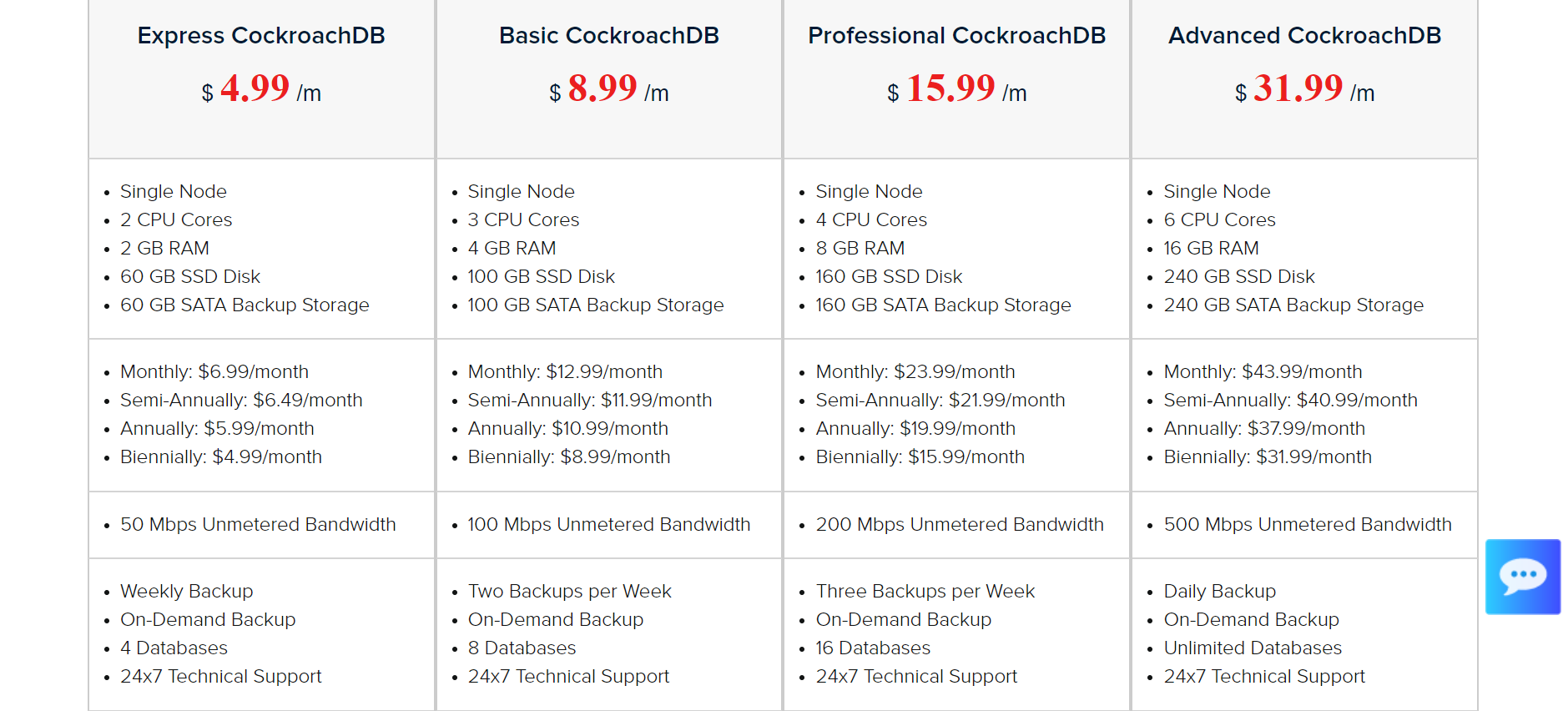Click the "Daily Backup" feature
This screenshot has width=1568, height=711.
click(1219, 591)
